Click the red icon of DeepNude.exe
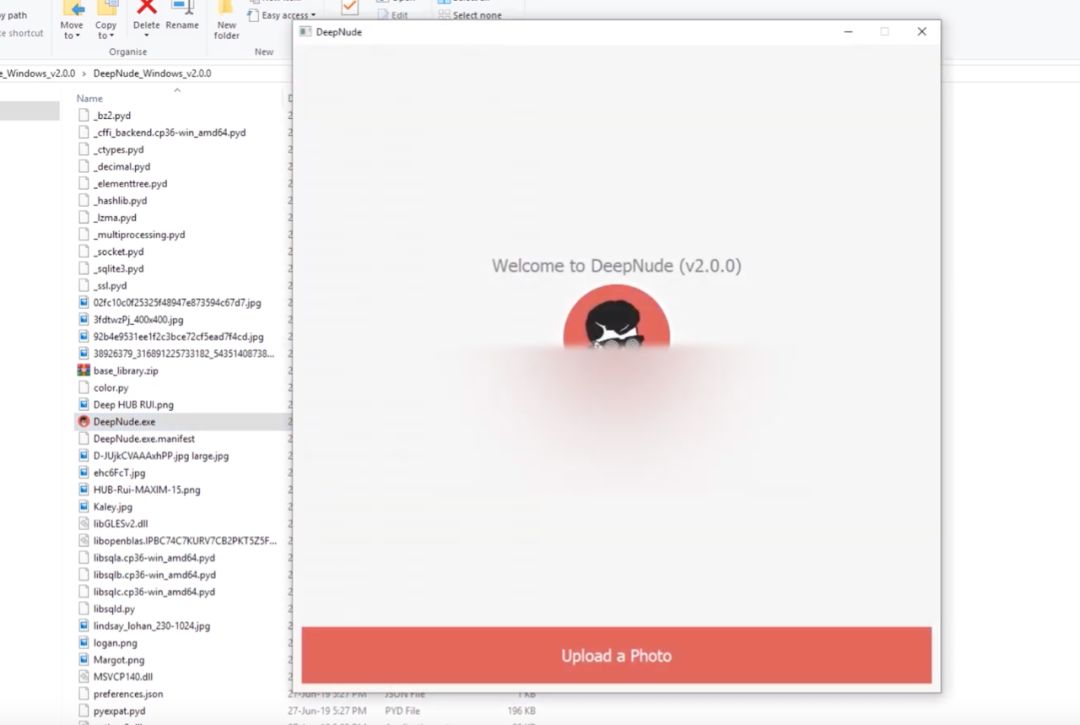The image size is (1080, 725). (x=83, y=421)
